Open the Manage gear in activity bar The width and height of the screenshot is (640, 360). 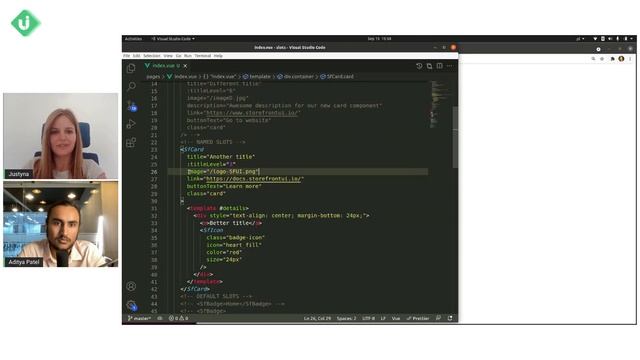click(131, 305)
